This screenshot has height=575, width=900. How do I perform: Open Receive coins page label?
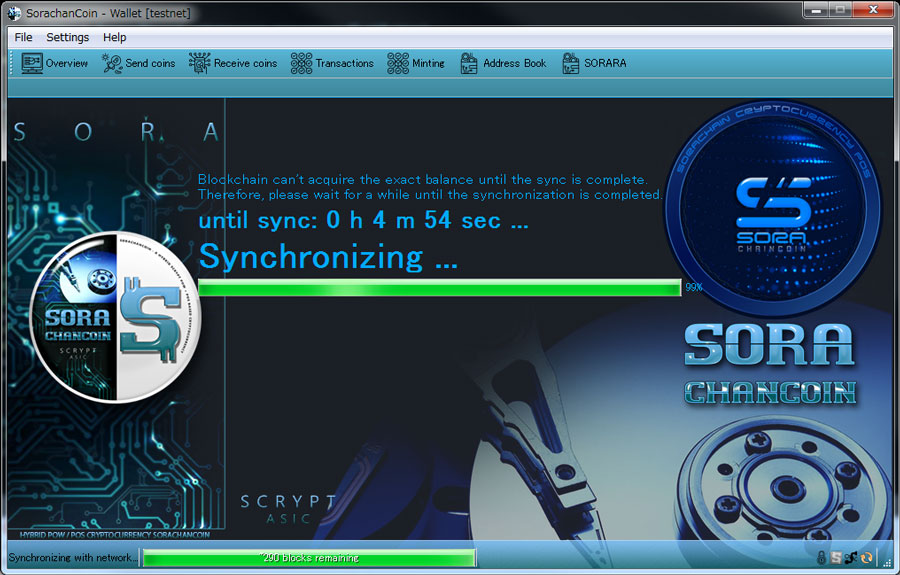(x=245, y=63)
